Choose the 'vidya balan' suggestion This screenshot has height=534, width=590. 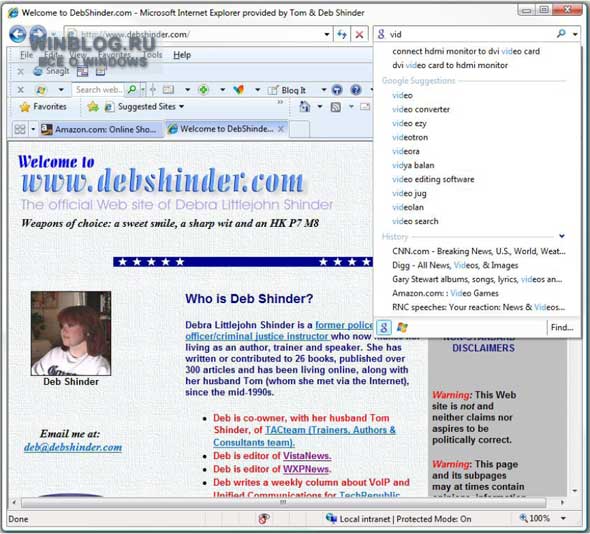[x=413, y=166]
